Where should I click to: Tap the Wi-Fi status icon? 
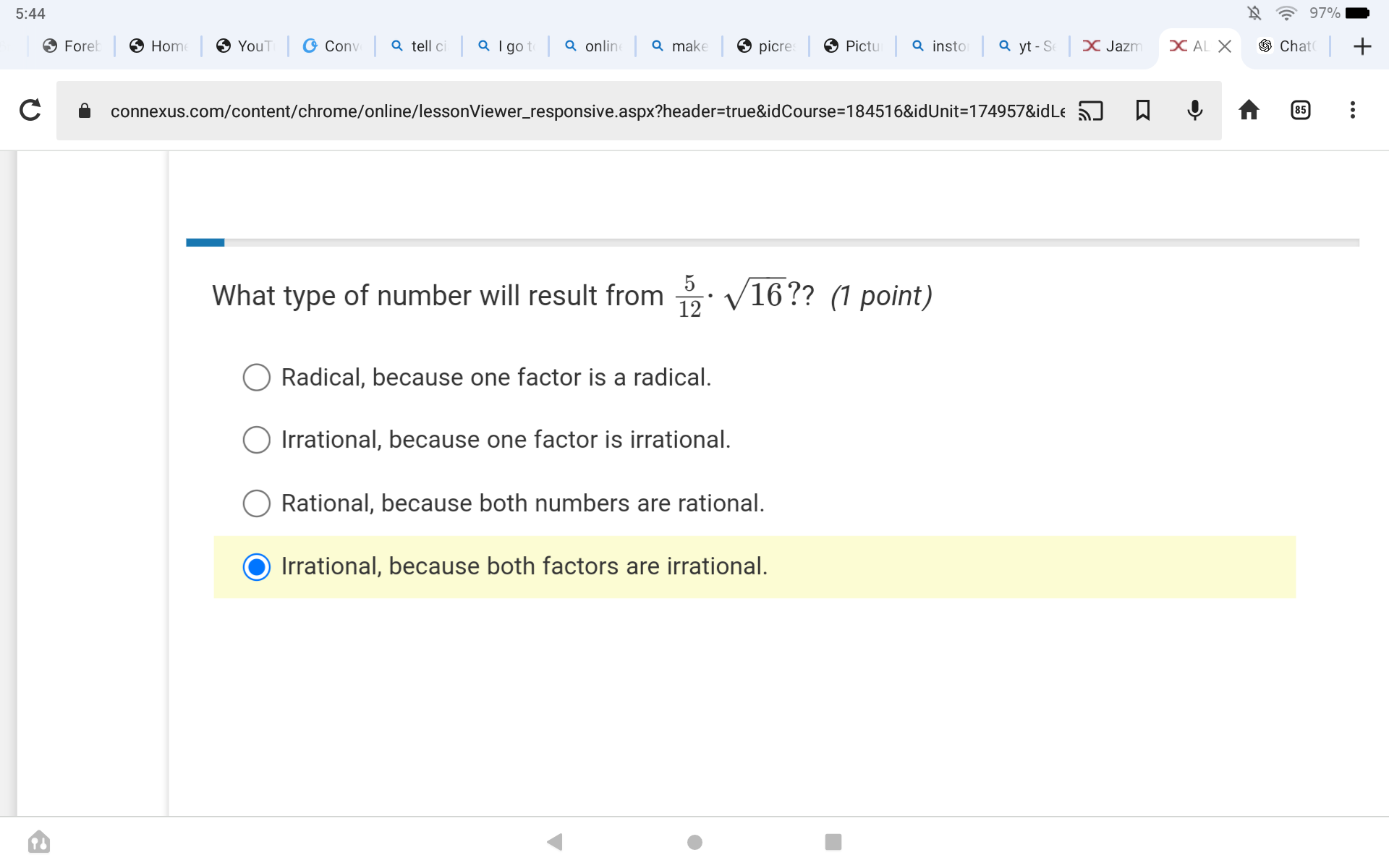click(1286, 13)
